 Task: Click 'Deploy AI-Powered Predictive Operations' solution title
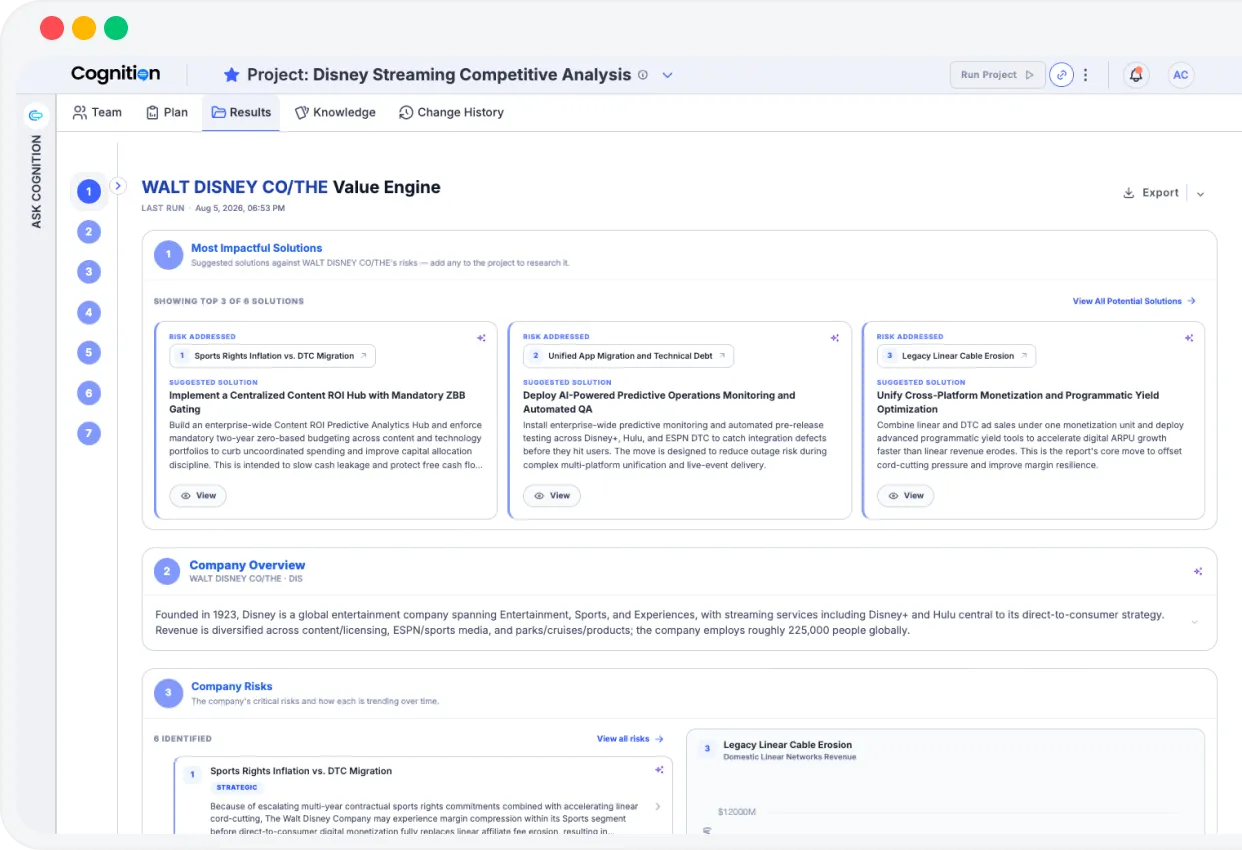(659, 402)
